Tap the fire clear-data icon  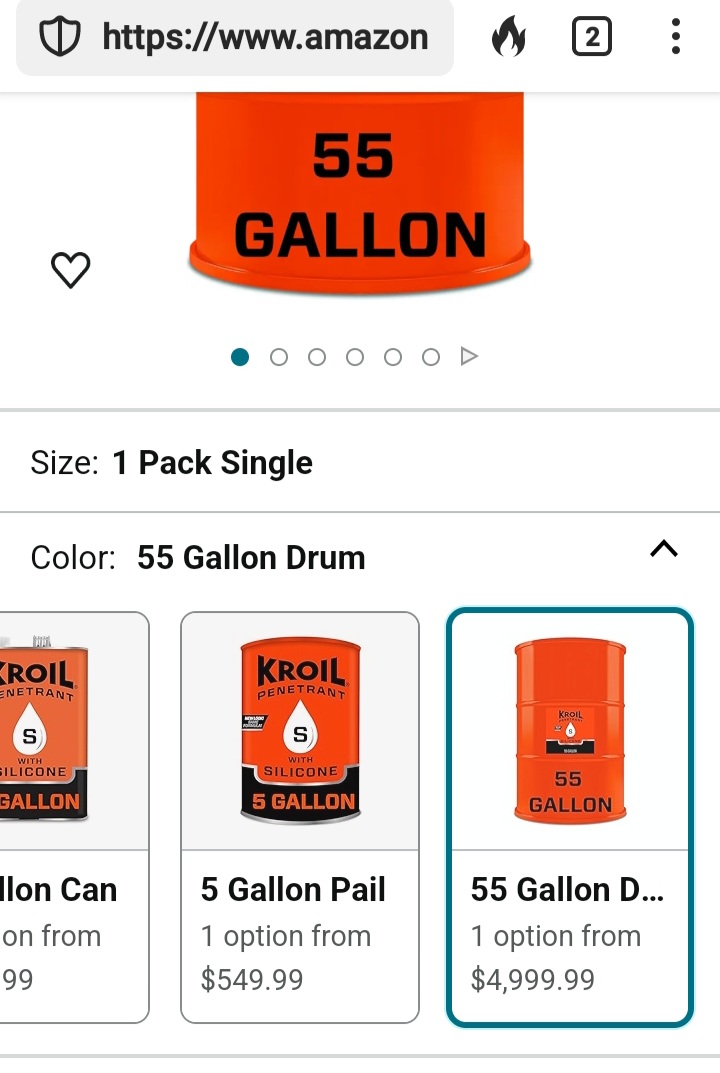pos(508,38)
